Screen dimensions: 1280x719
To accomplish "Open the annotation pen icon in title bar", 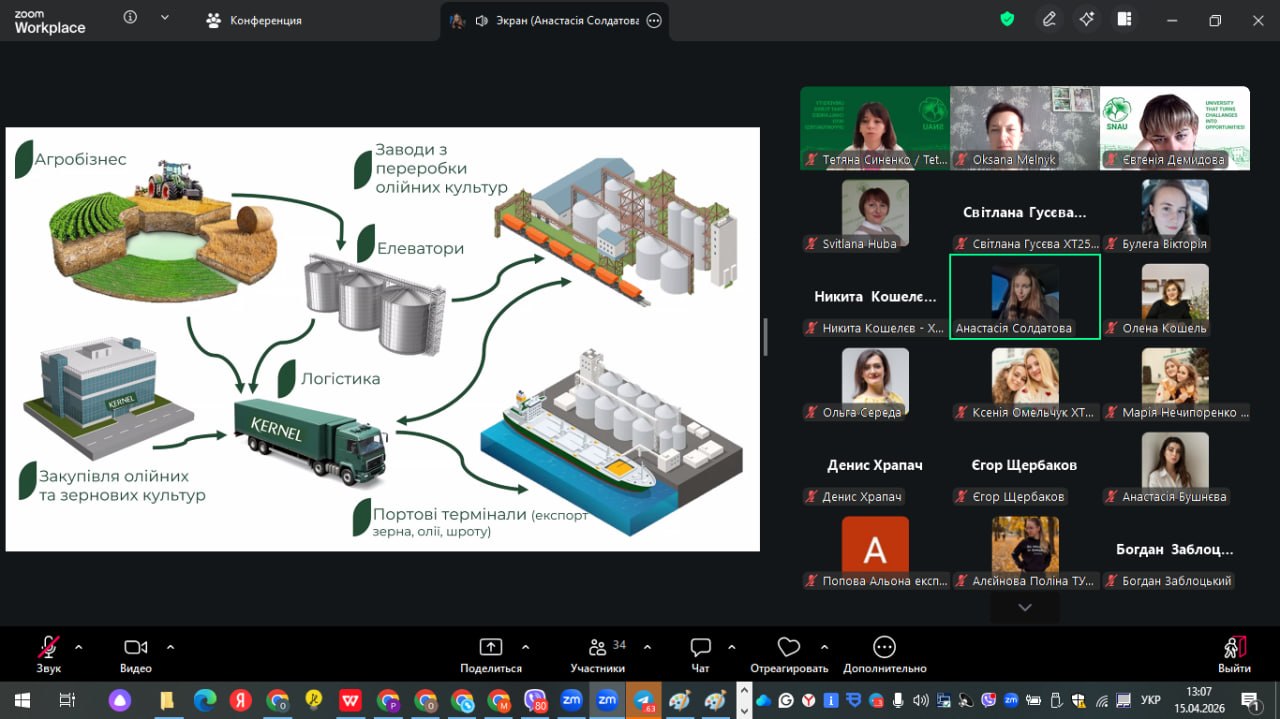I will 1049,19.
